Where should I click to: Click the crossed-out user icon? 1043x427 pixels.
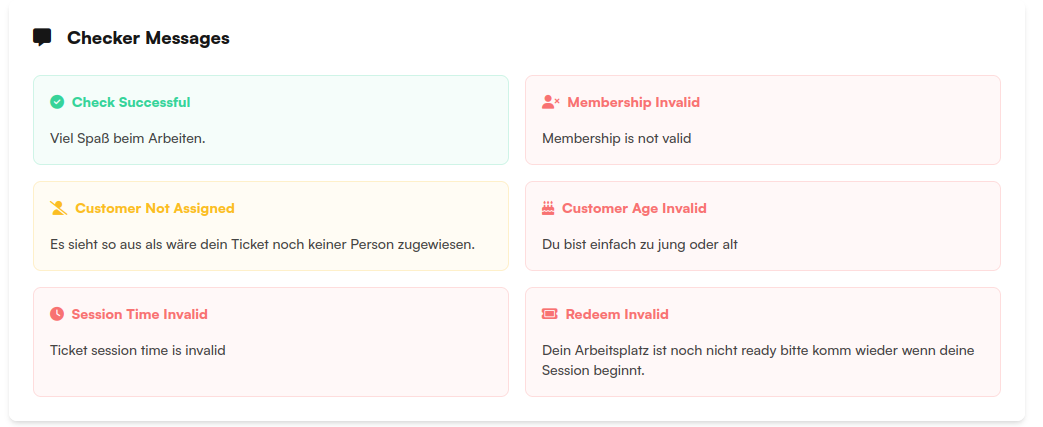(58, 208)
